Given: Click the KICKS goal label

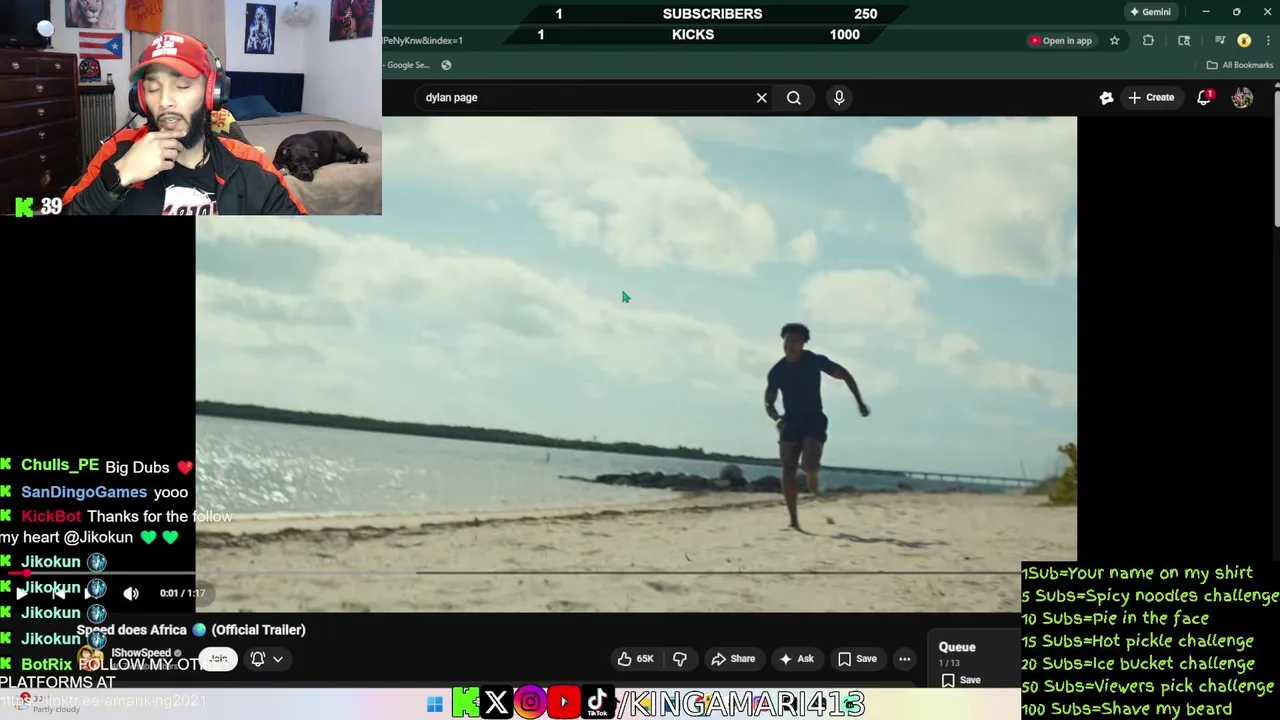Looking at the screenshot, I should pos(693,35).
